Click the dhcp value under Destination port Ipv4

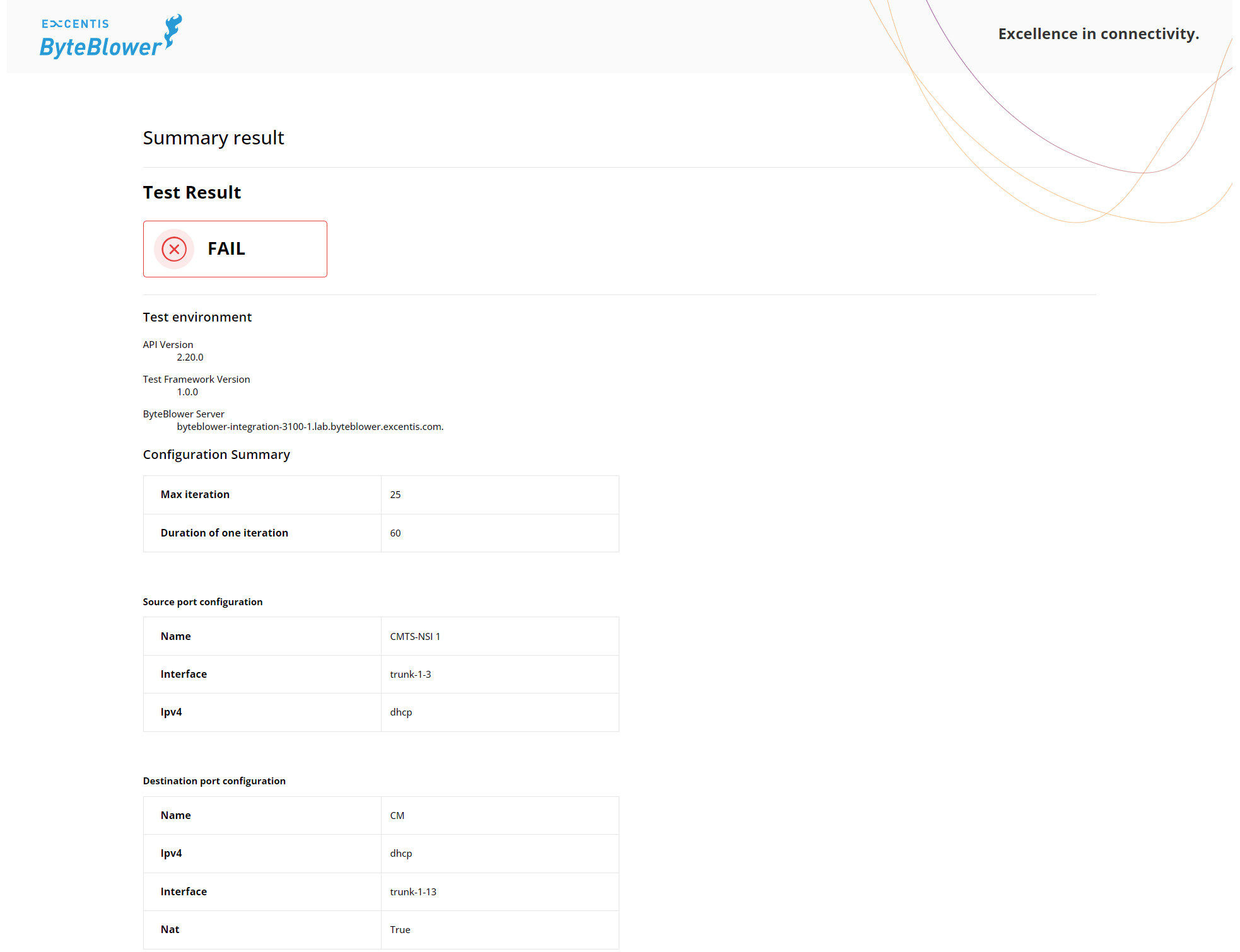click(401, 853)
